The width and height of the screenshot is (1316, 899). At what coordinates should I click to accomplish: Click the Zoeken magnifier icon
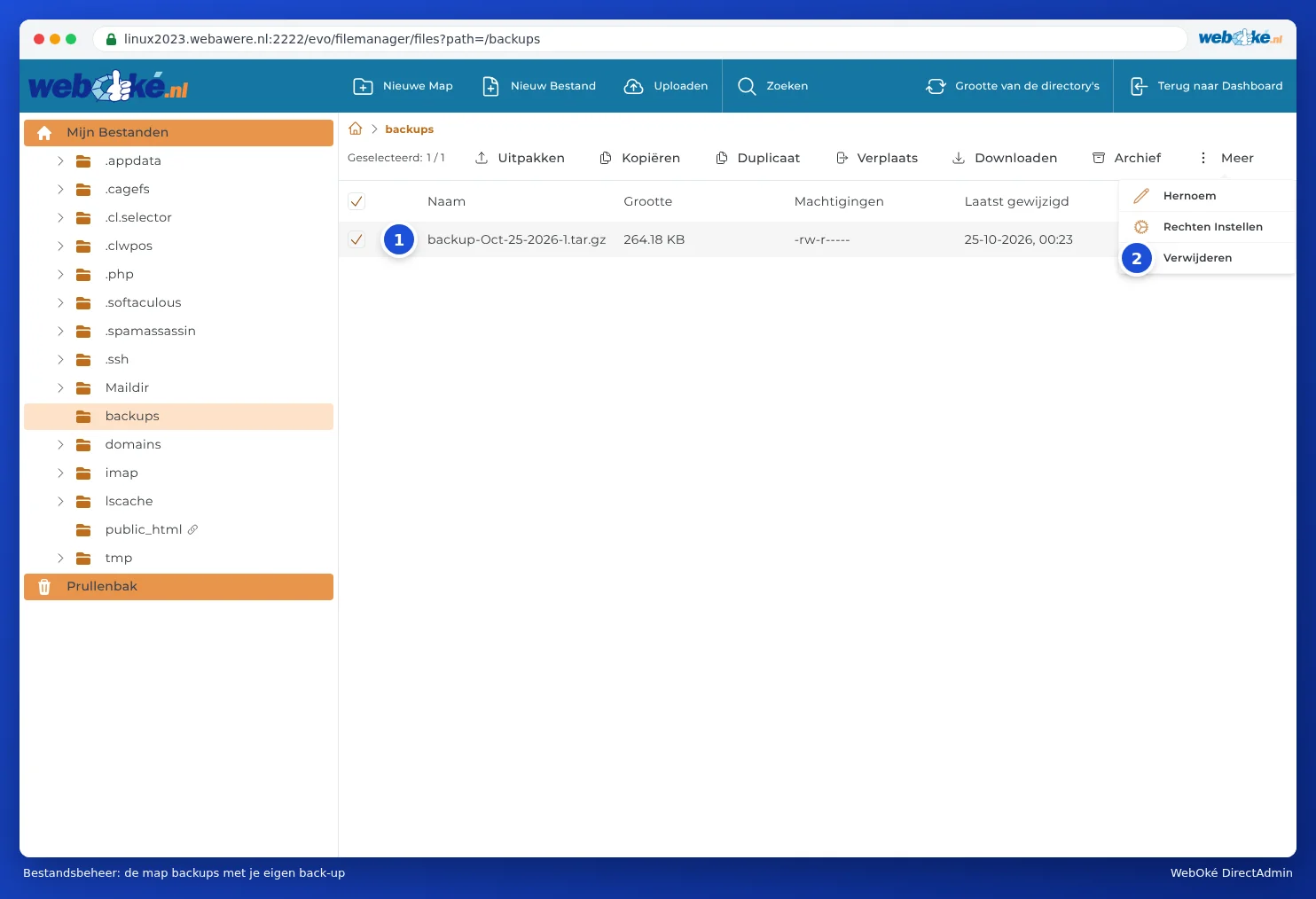[747, 86]
